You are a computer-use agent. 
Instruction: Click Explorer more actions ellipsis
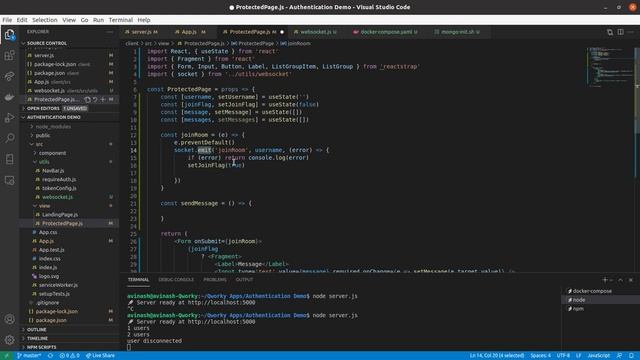tap(110, 32)
